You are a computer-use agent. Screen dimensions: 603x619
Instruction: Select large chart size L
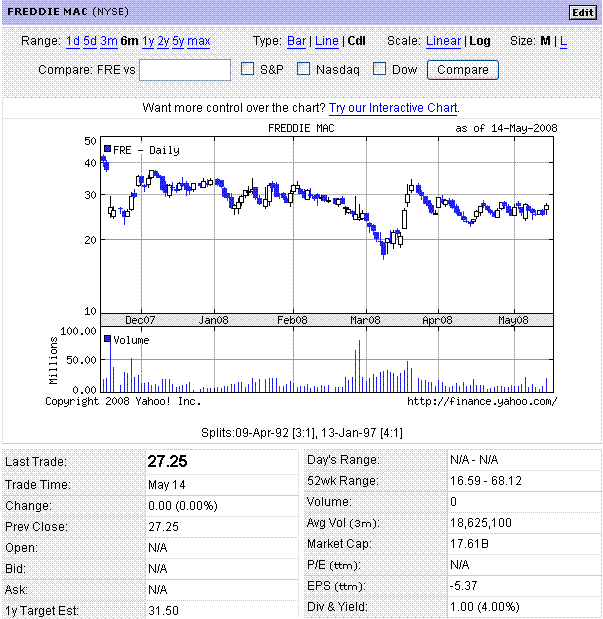point(563,41)
